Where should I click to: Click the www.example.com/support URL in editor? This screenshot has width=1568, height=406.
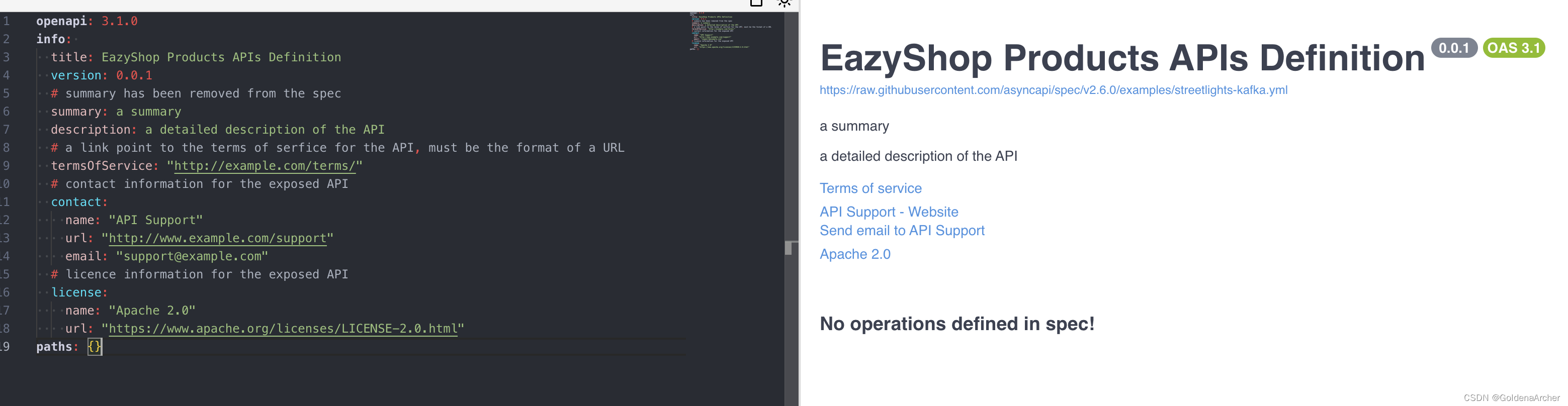pyautogui.click(x=217, y=238)
